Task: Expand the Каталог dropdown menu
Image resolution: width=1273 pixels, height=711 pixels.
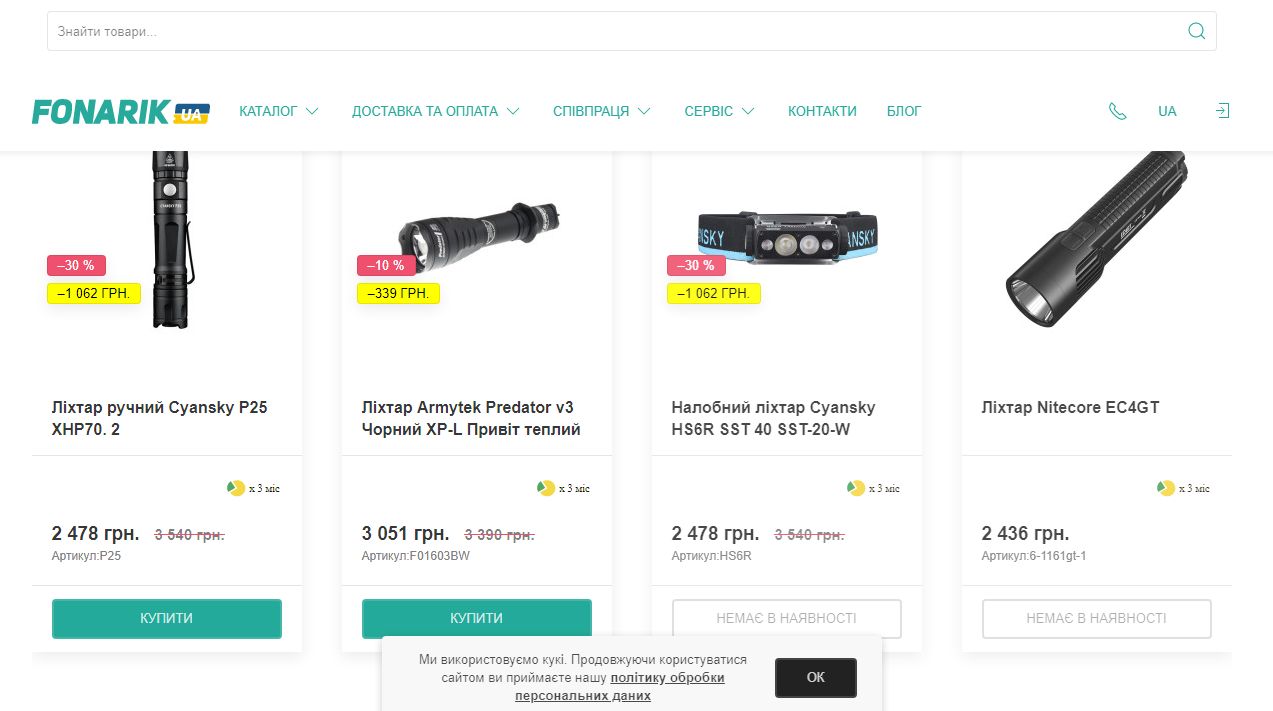Action: point(278,111)
